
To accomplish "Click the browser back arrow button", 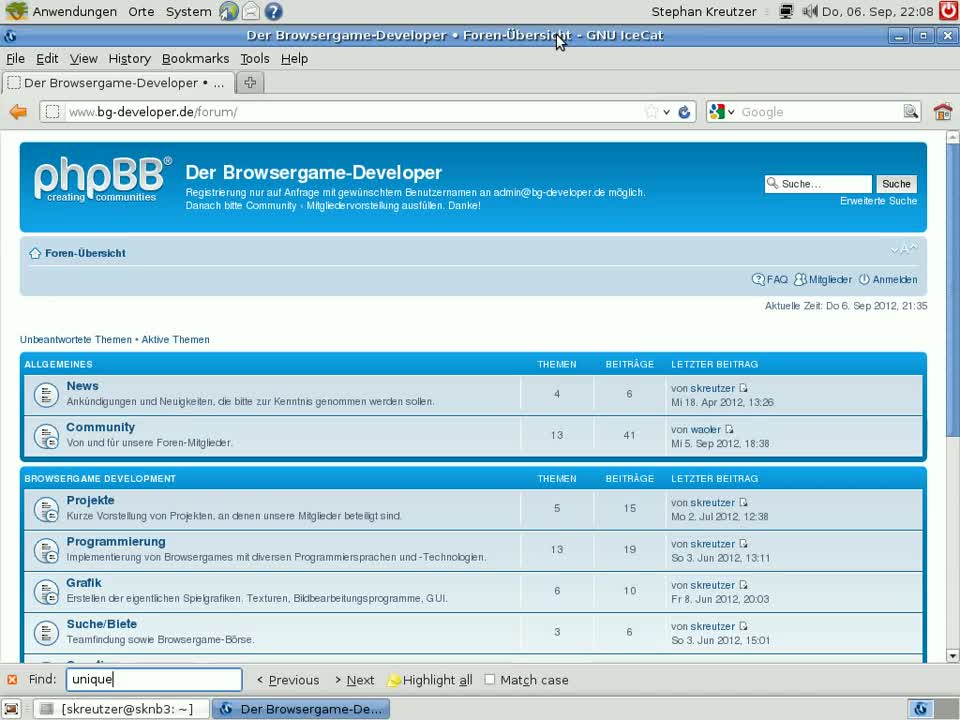I will (18, 112).
